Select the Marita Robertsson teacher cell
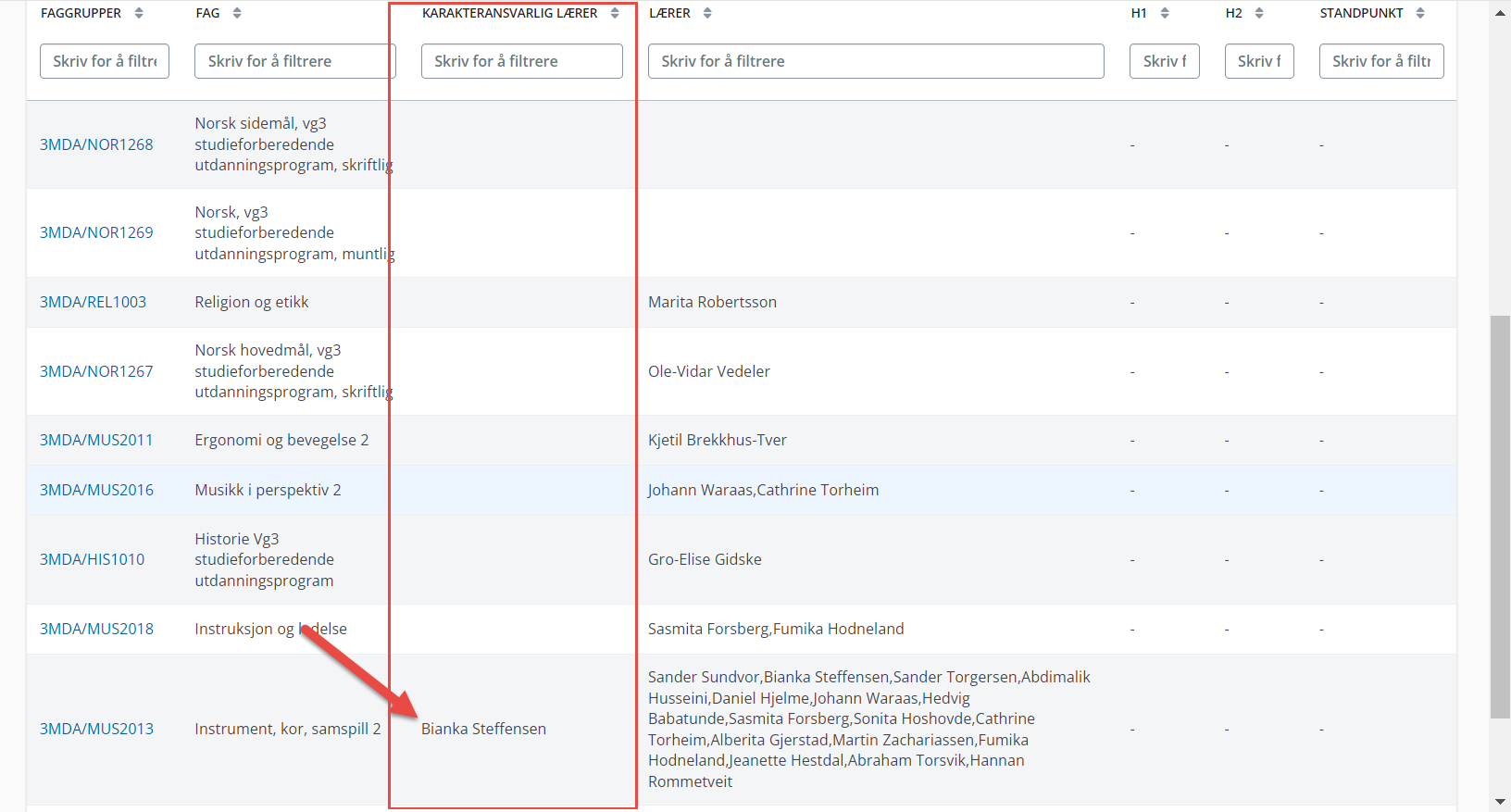Viewport: 1511px width, 812px height. 712,302
